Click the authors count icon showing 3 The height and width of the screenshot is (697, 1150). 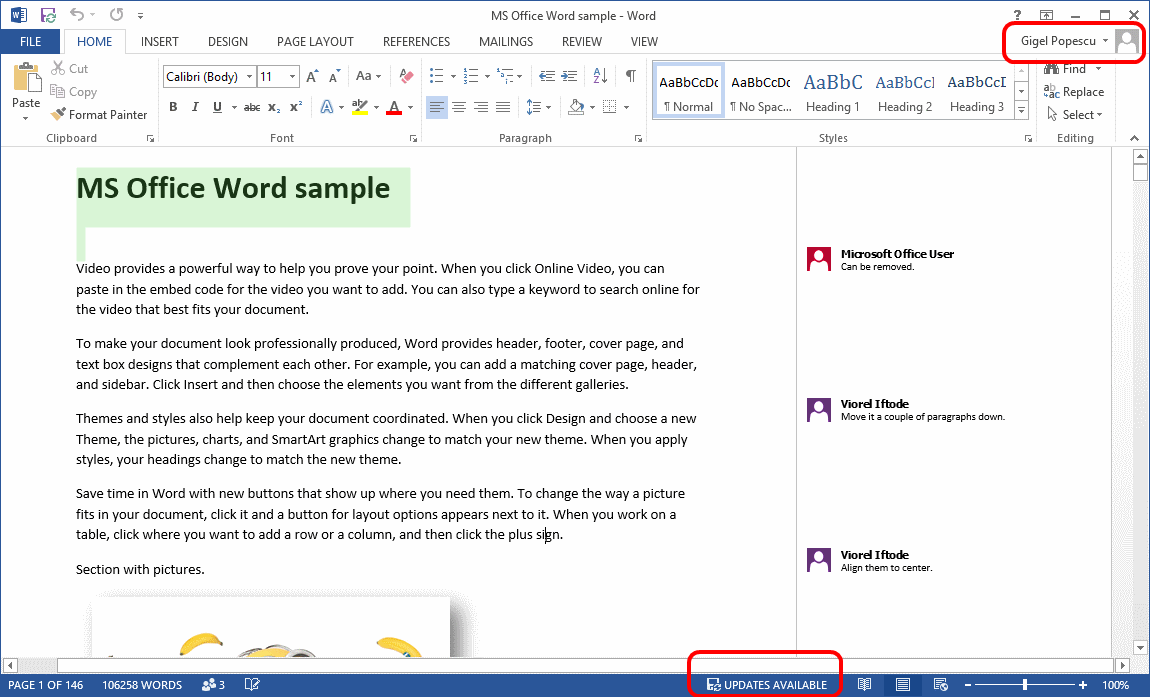[x=213, y=685]
